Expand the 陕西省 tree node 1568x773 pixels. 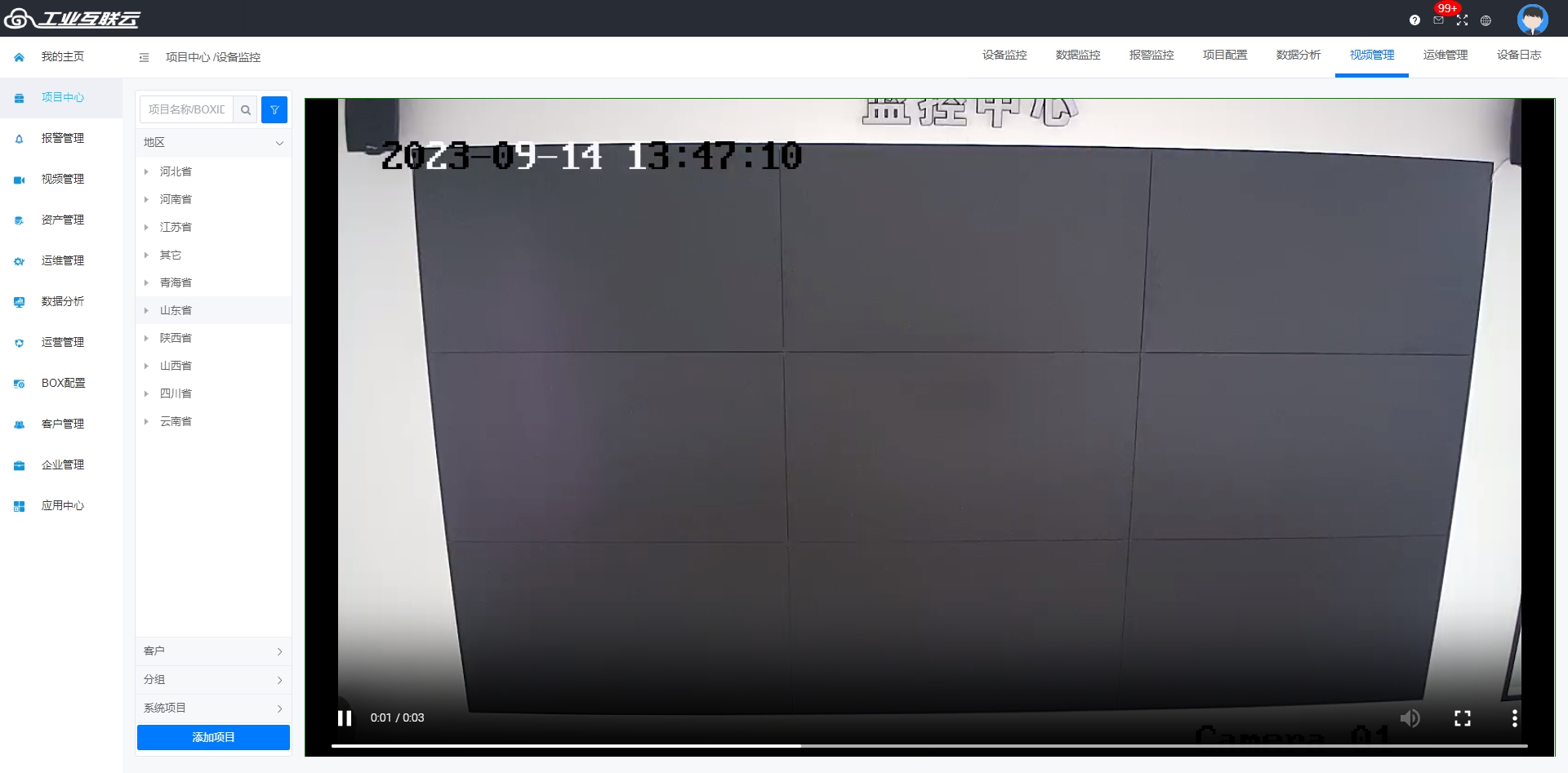click(x=146, y=338)
